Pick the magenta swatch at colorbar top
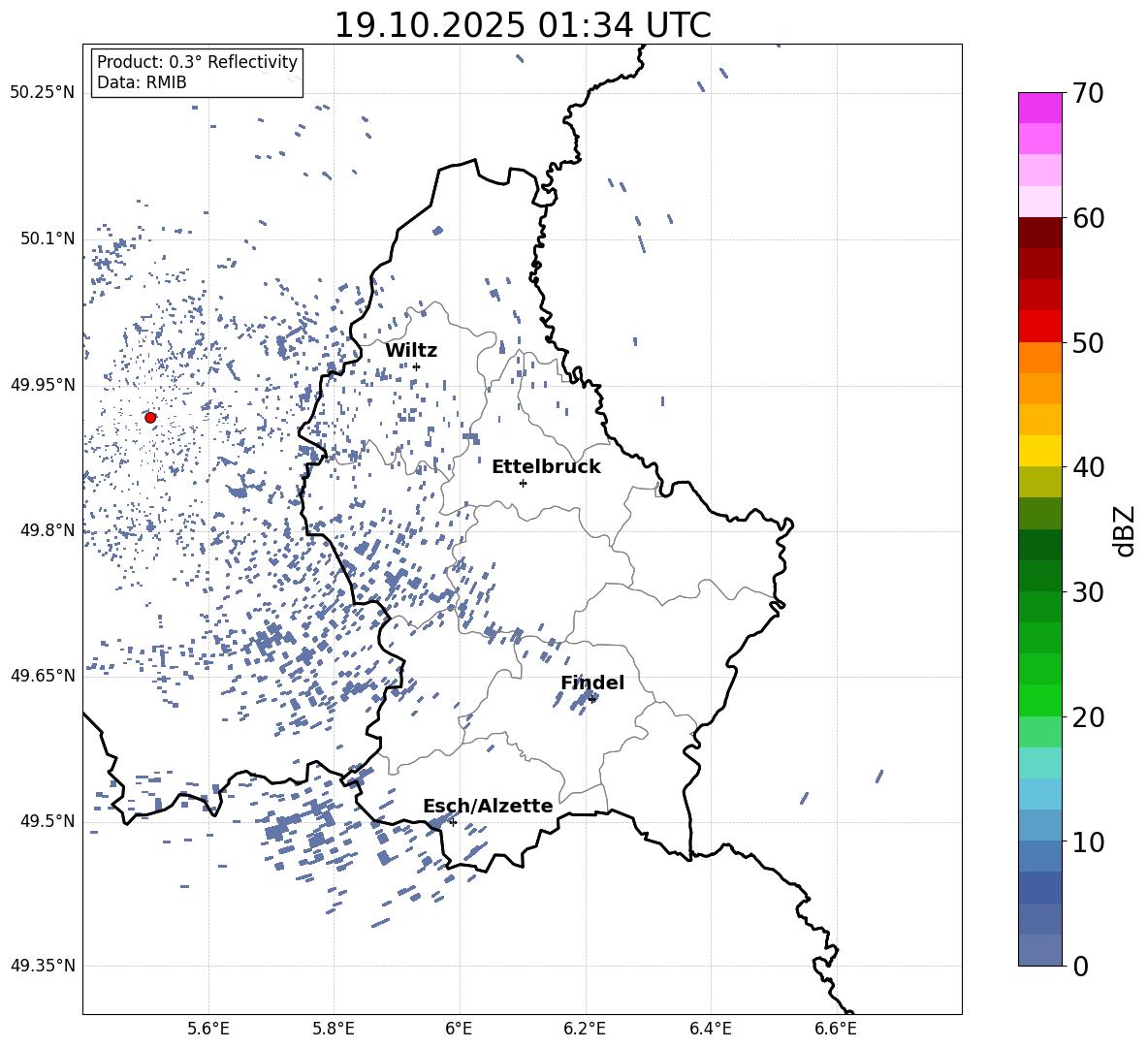Screen dimensions: 1148x1048 pos(1039,108)
